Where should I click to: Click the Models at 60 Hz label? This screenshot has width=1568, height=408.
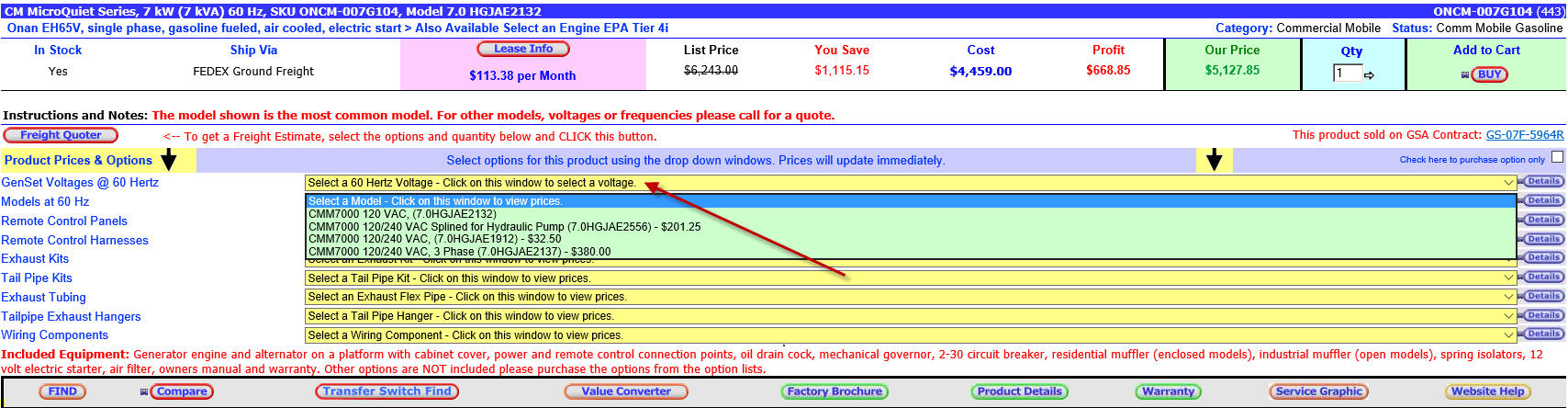[x=45, y=201]
